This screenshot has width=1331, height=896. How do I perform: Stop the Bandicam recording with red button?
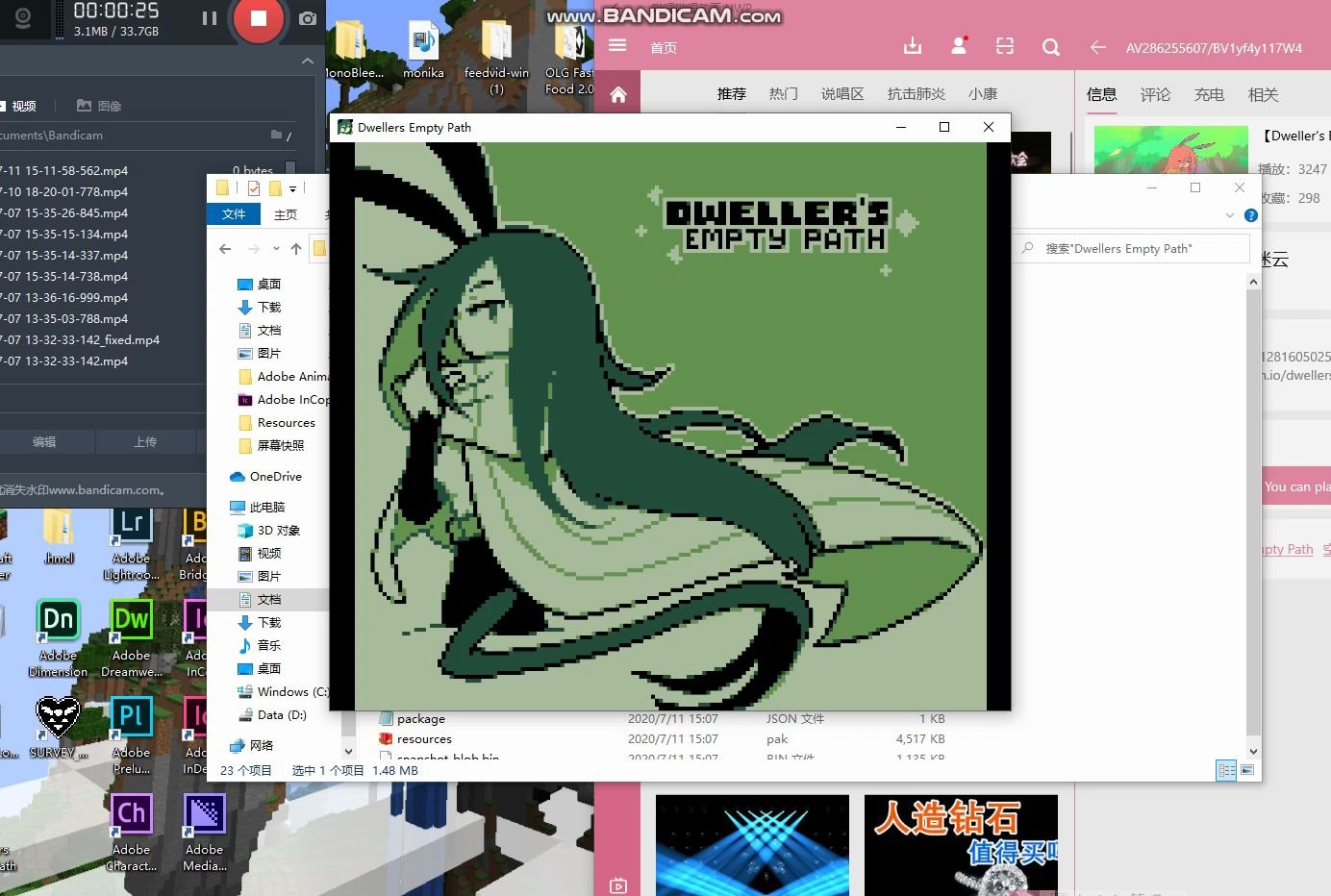coord(258,18)
